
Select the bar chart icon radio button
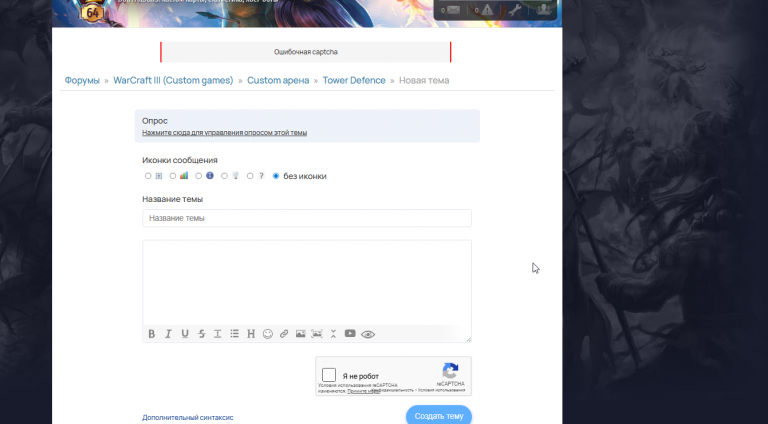coord(173,176)
